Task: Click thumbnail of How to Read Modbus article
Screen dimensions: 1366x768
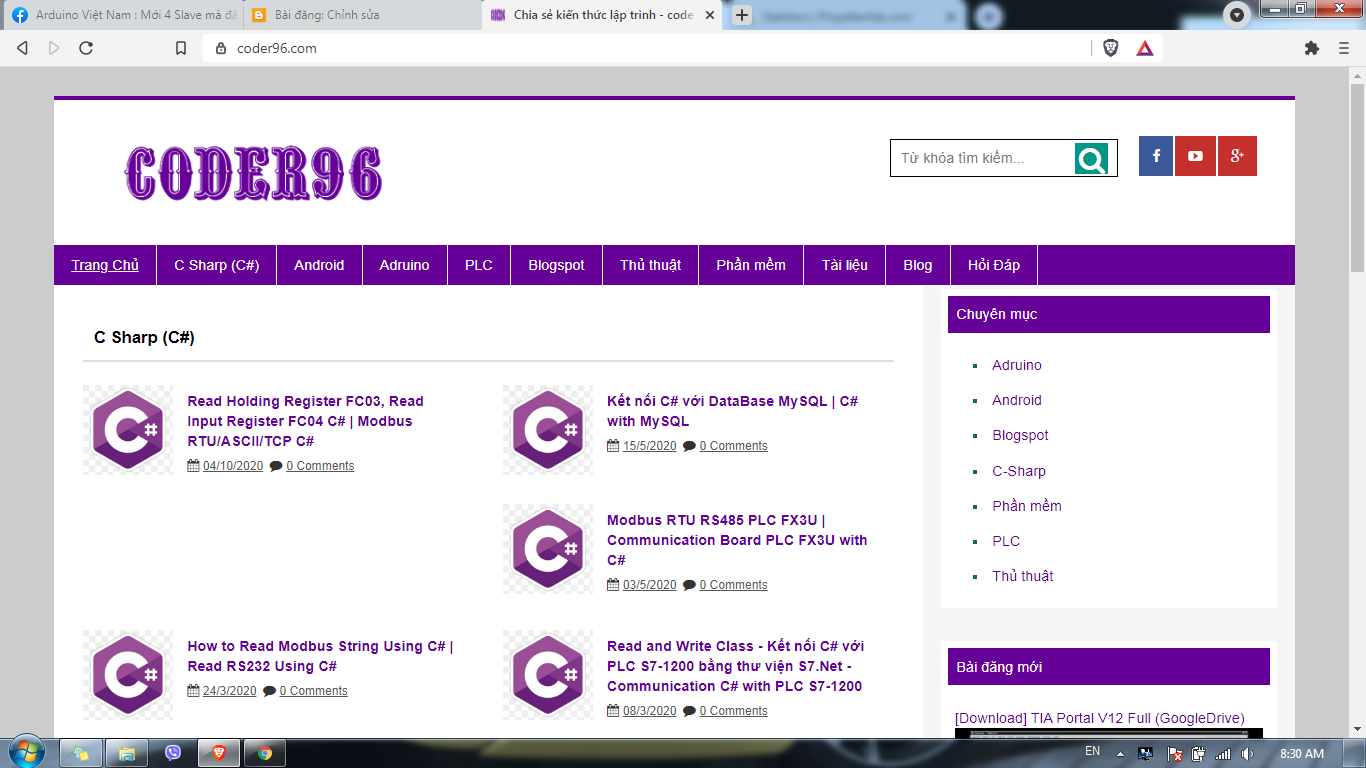Action: tap(128, 675)
